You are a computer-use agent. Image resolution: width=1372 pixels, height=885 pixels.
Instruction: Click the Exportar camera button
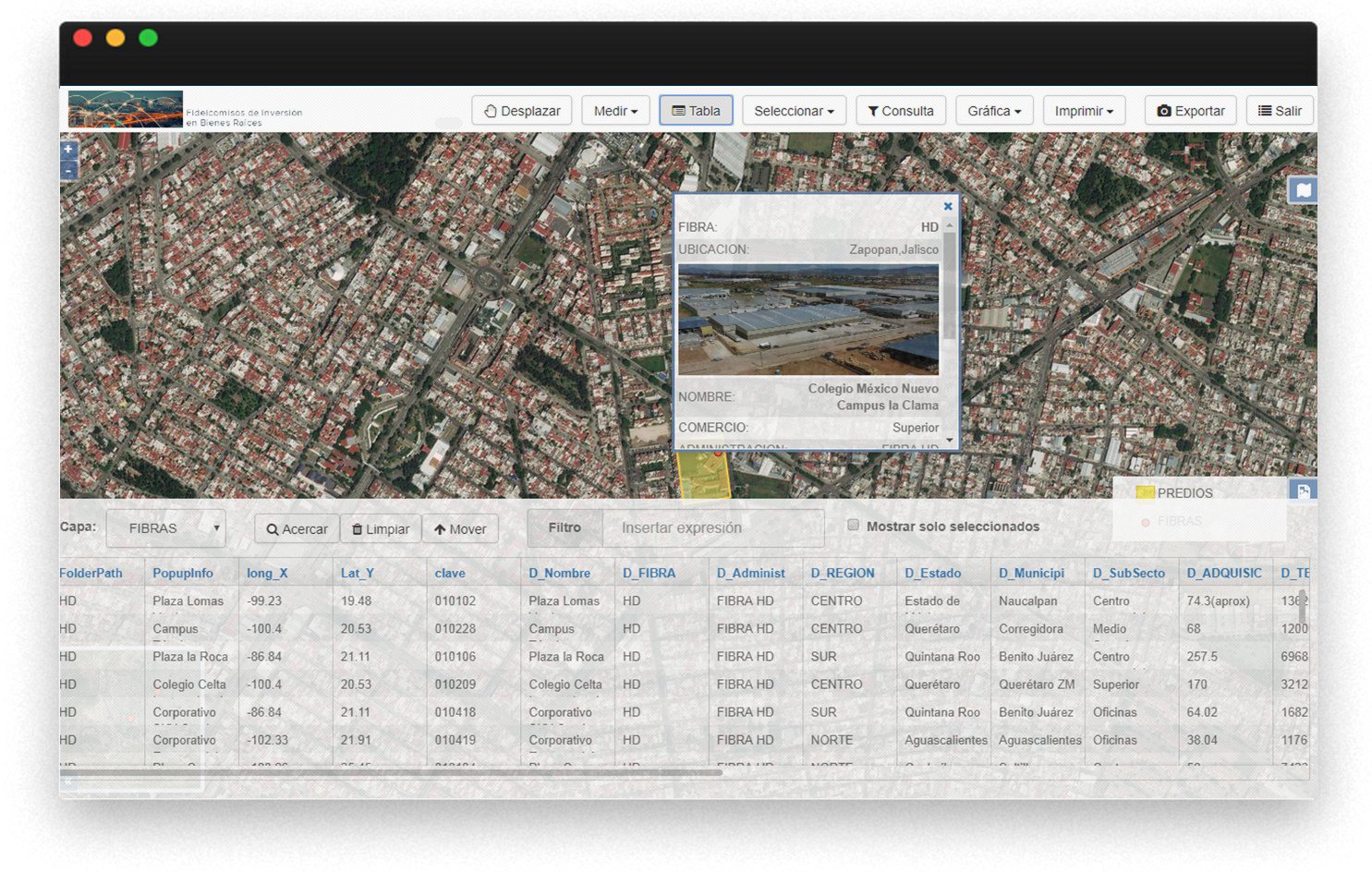[x=1191, y=111]
